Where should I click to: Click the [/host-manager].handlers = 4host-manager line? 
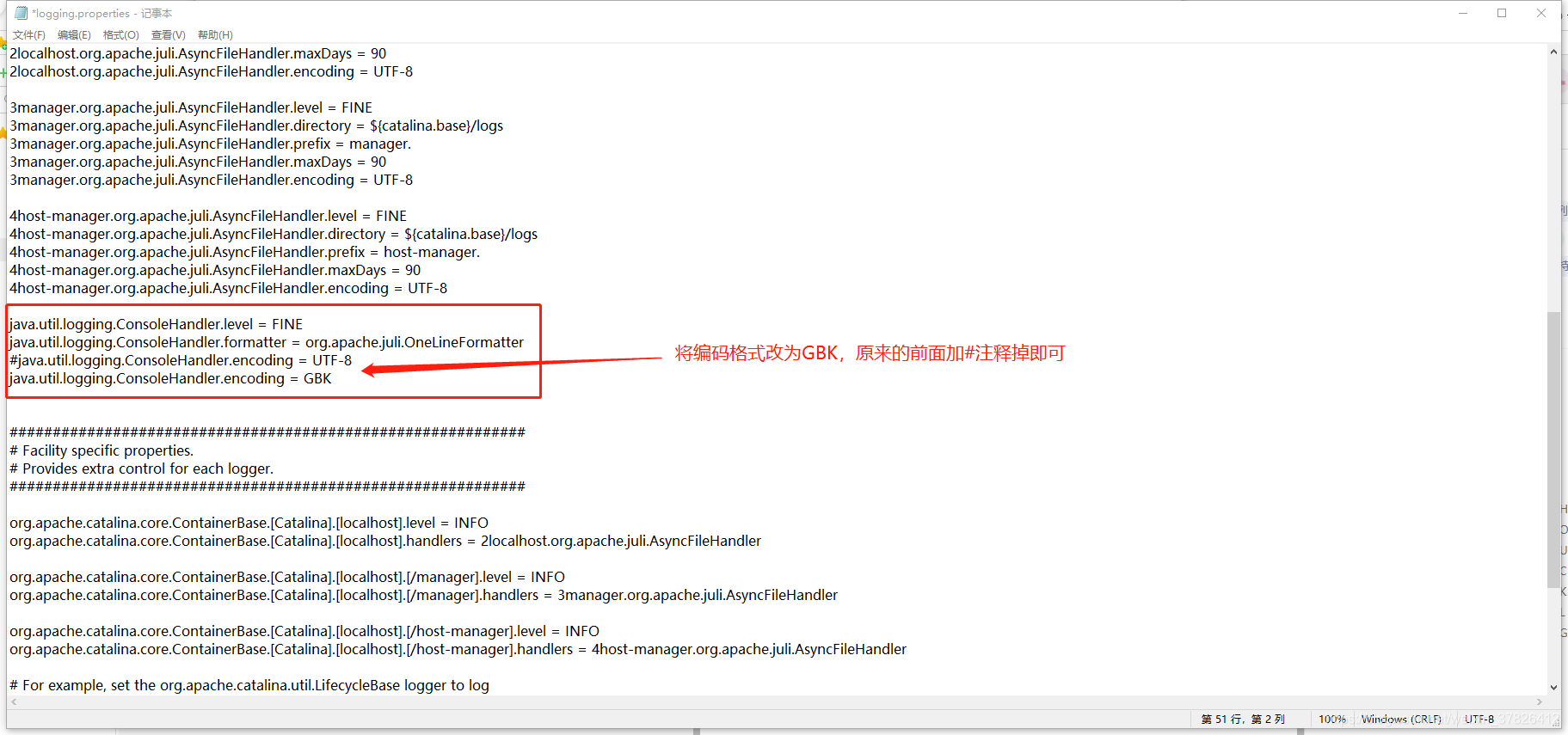(458, 649)
